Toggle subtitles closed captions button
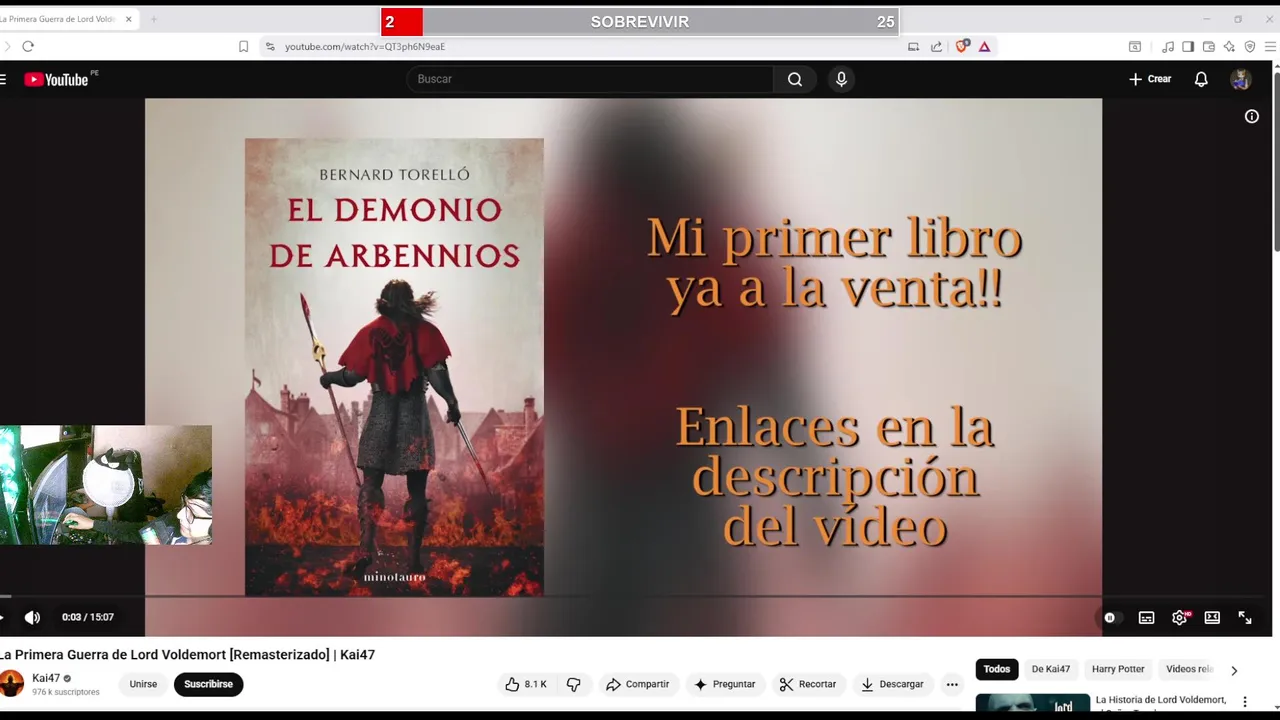The image size is (1280, 720). click(1147, 618)
